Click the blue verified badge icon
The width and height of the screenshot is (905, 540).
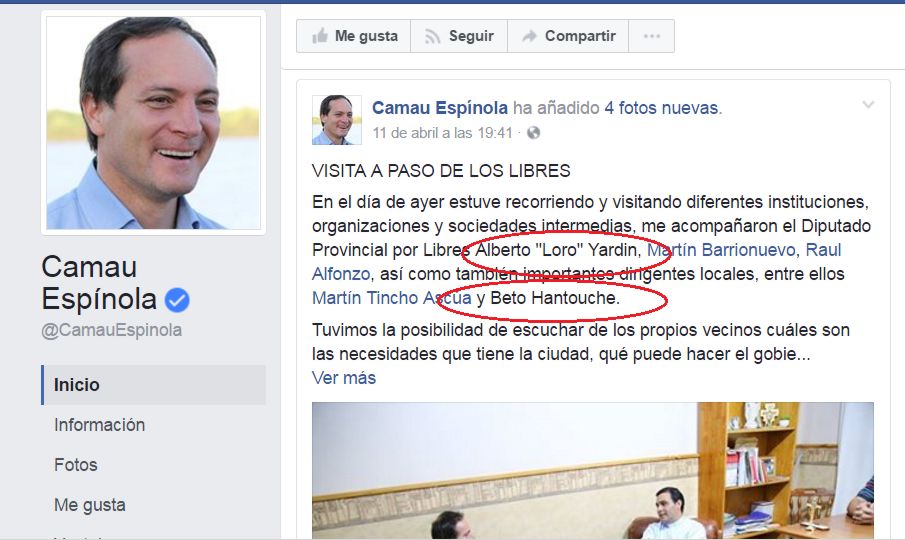pos(177,300)
